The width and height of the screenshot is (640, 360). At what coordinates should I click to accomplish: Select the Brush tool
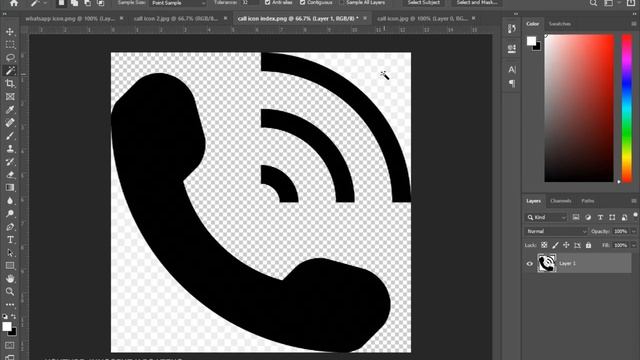point(10,136)
